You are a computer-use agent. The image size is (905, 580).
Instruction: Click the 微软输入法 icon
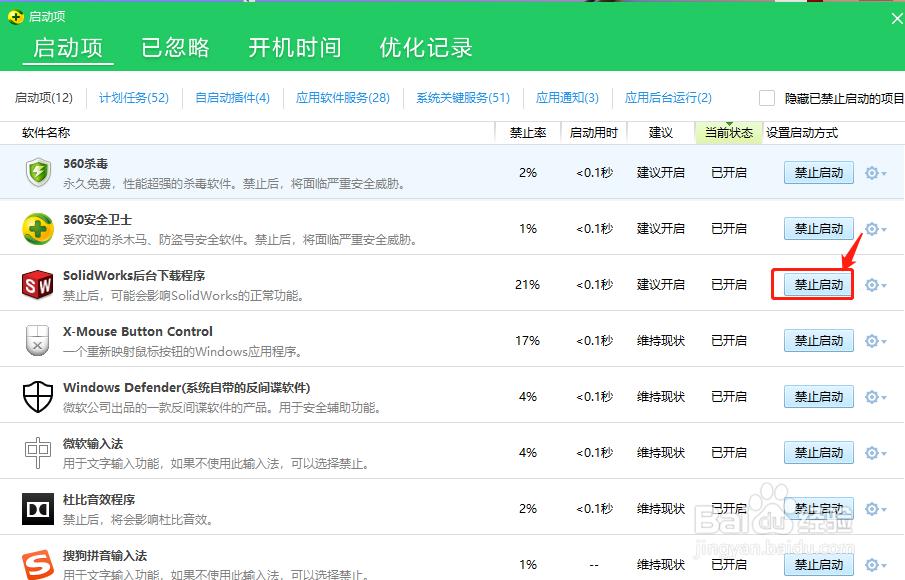[38, 452]
